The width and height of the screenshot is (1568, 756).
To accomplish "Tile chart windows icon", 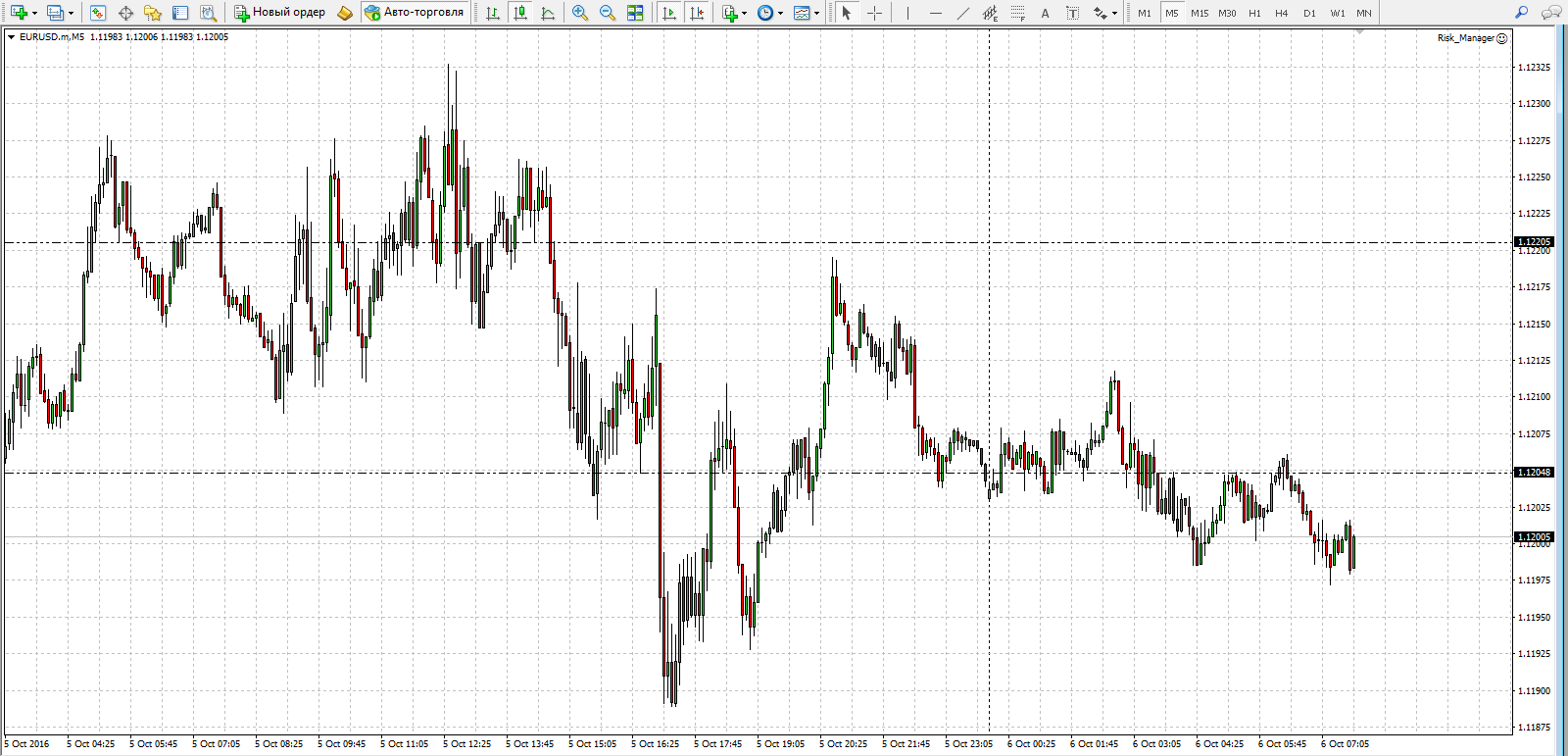I will (635, 13).
